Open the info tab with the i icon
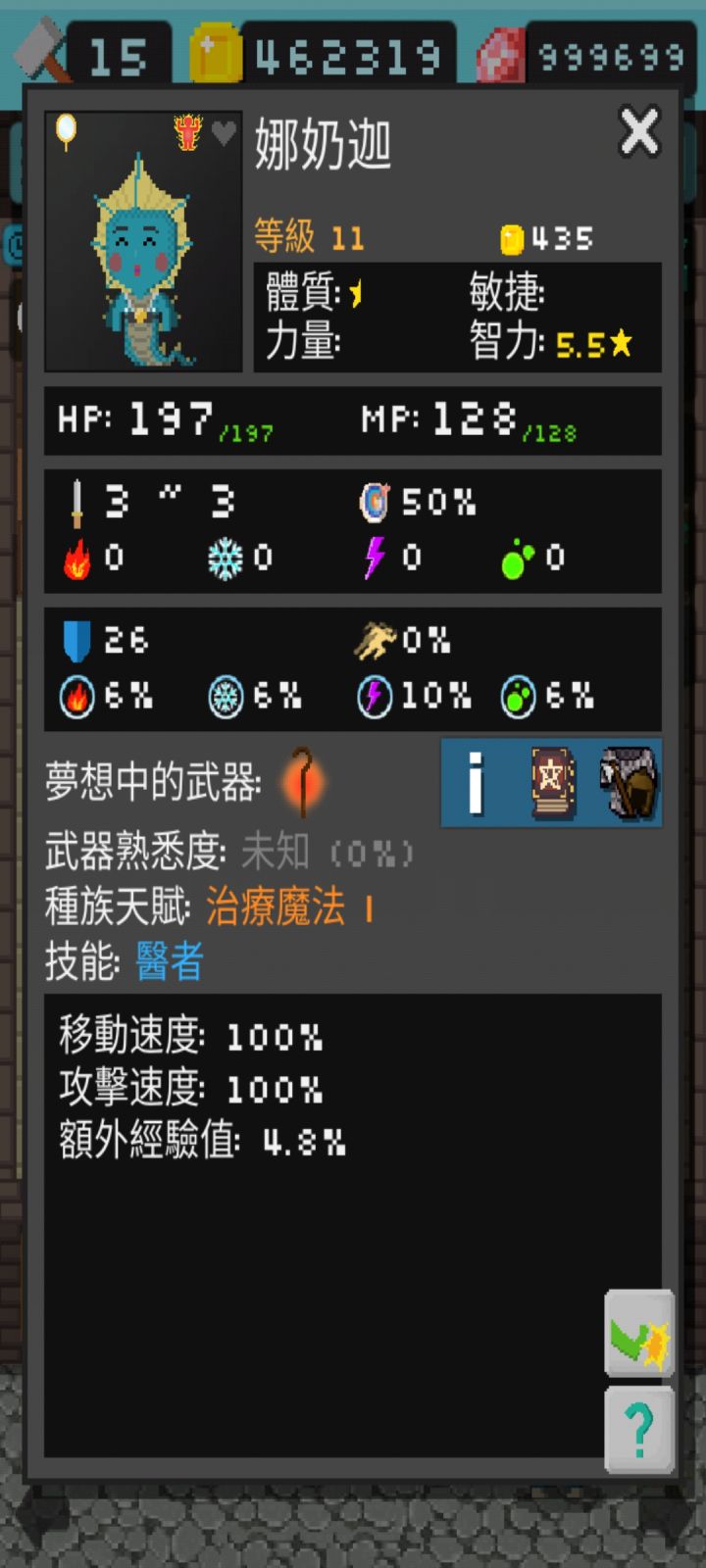Image resolution: width=706 pixels, height=1568 pixels. pyautogui.click(x=476, y=782)
